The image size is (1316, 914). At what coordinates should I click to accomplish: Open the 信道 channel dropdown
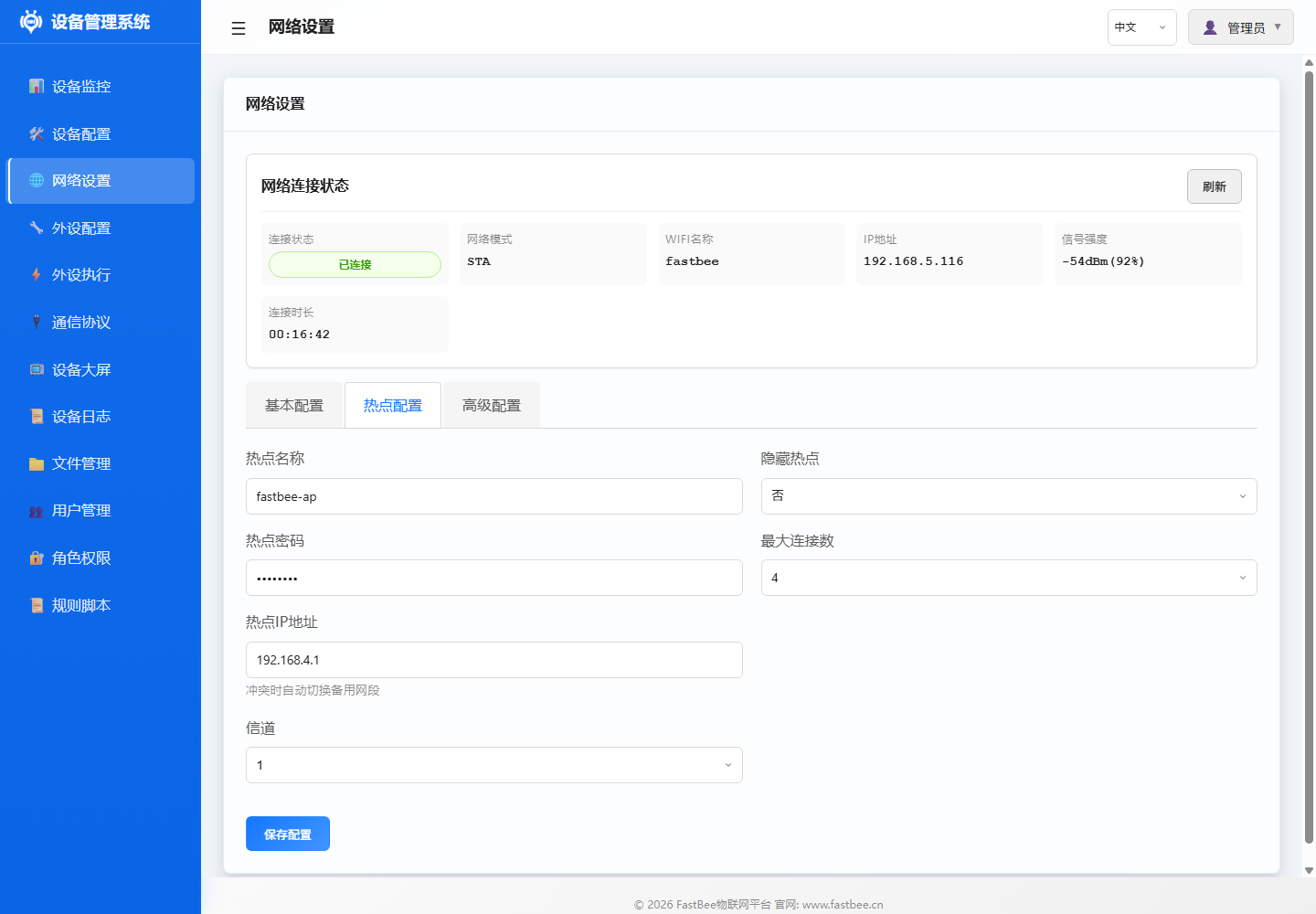[493, 765]
